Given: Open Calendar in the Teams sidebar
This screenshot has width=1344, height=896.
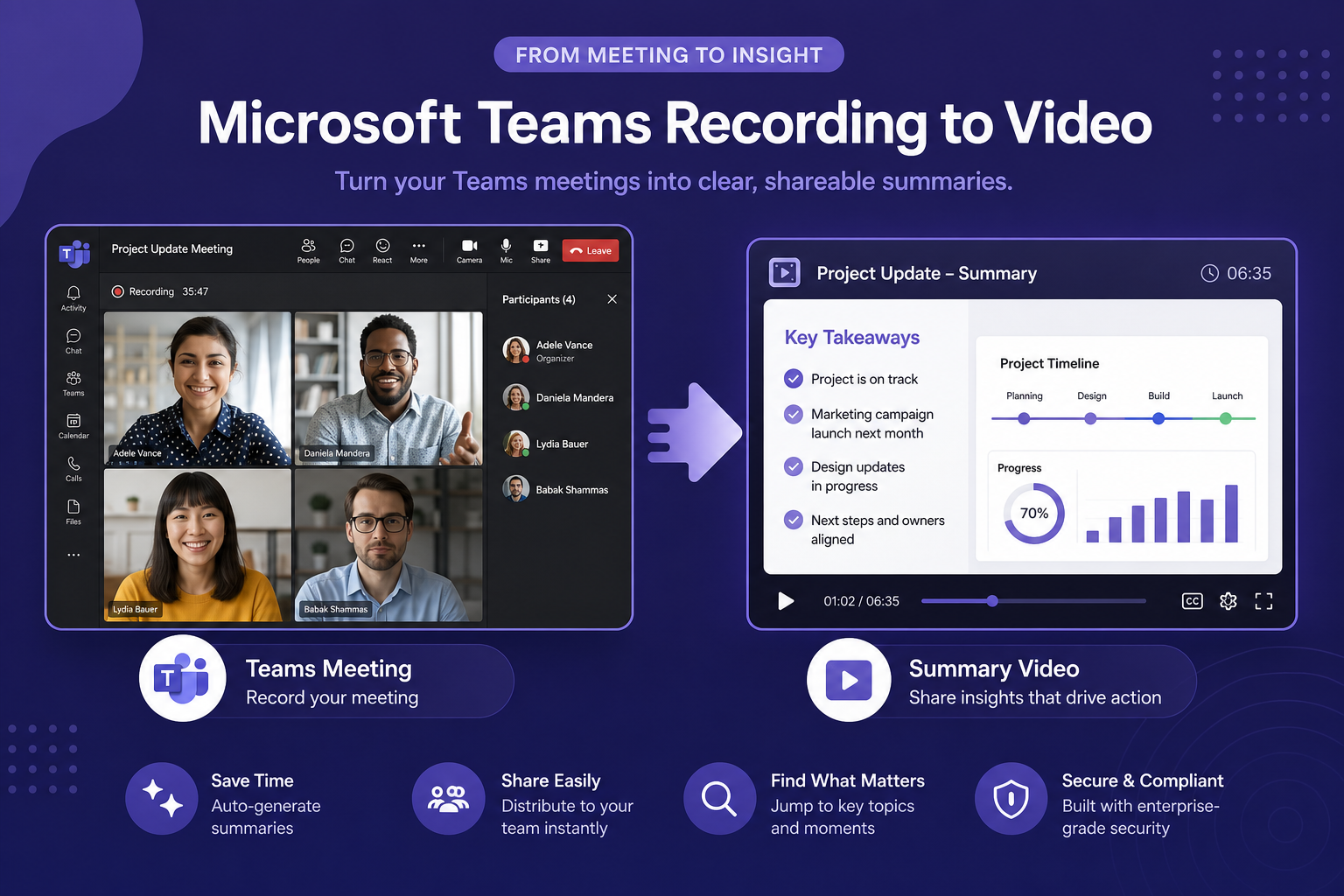Looking at the screenshot, I should [x=73, y=426].
